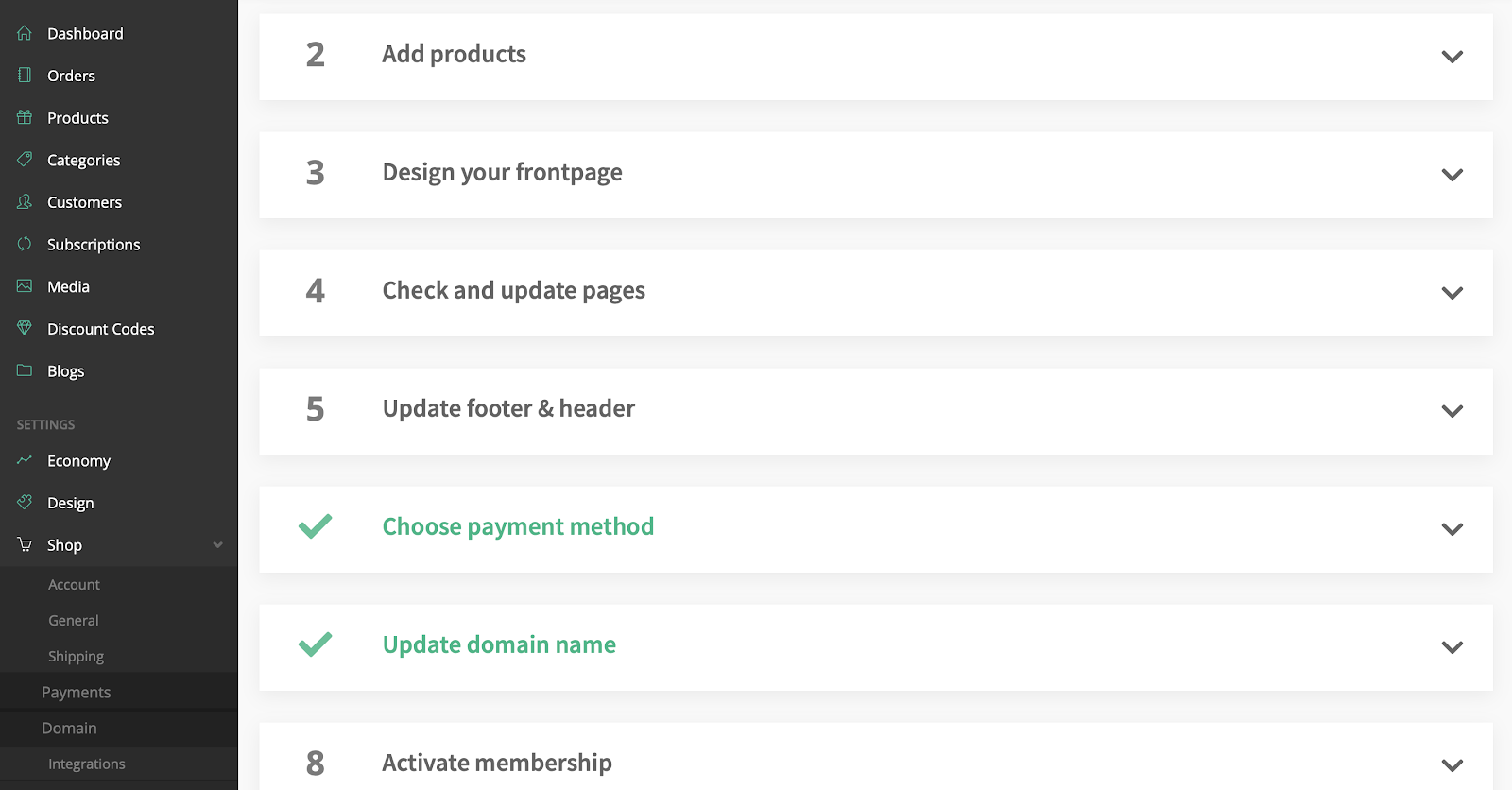Open Products in sidebar

[77, 118]
